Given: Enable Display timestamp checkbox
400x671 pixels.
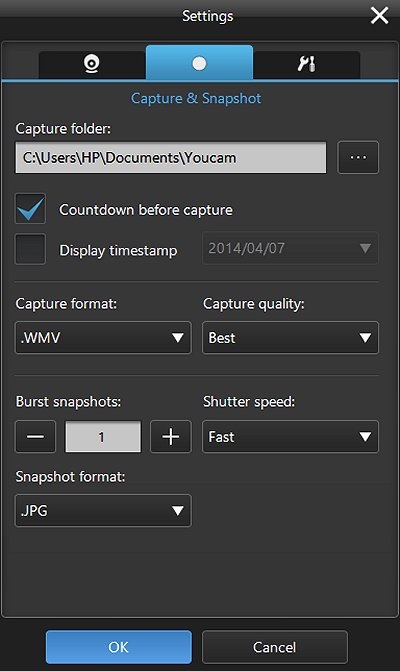Looking at the screenshot, I should tap(30, 249).
